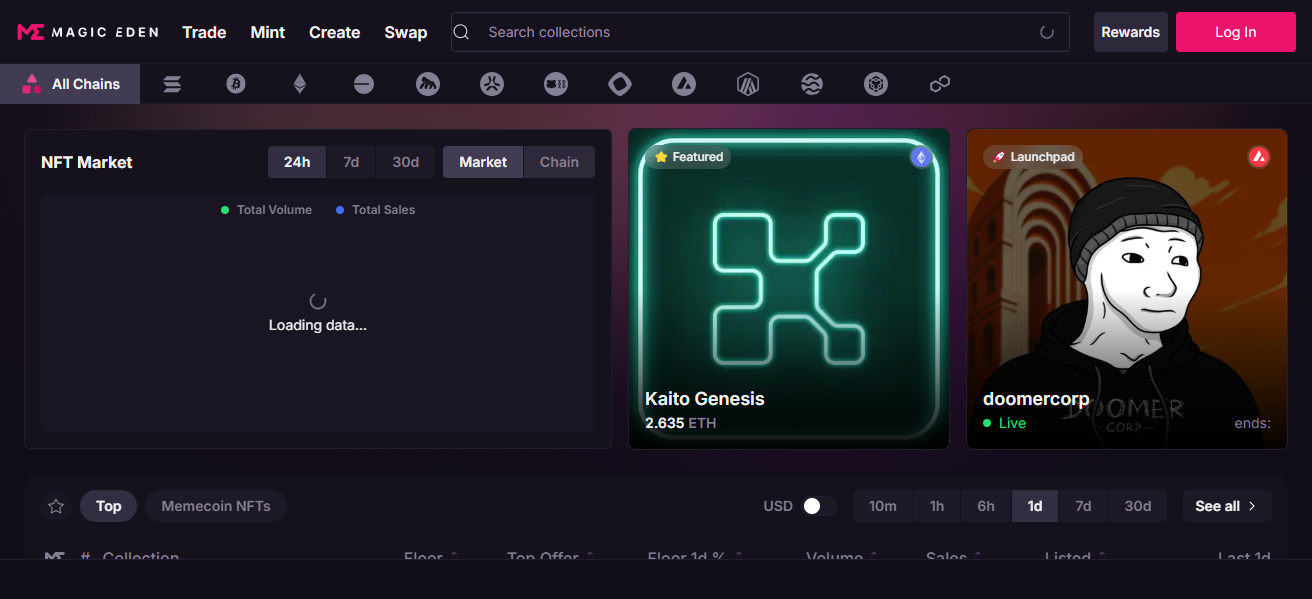This screenshot has width=1312, height=599.
Task: Filter by Base chain icon
Action: click(x=364, y=84)
